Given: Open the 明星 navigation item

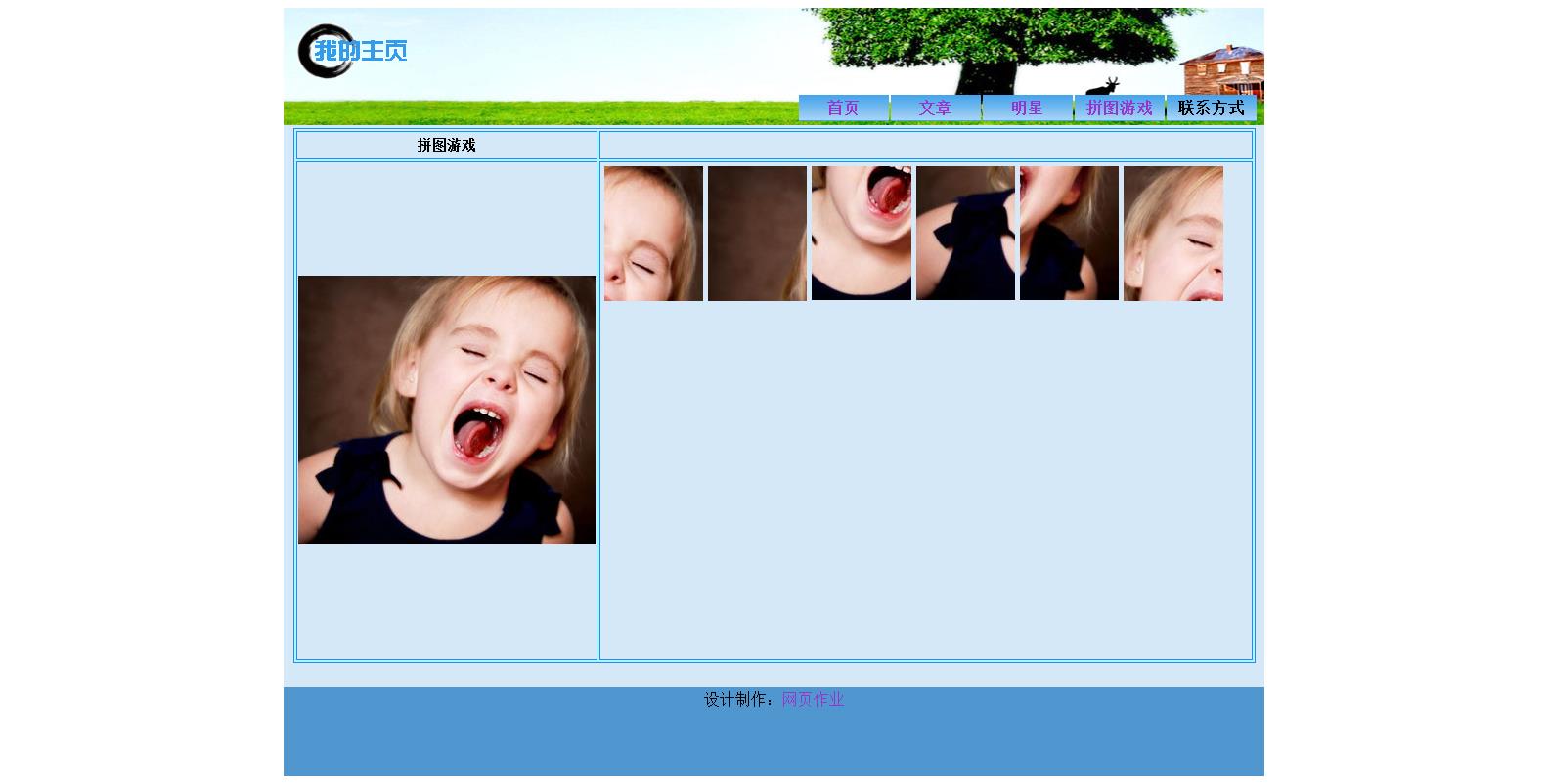Looking at the screenshot, I should [x=1027, y=108].
